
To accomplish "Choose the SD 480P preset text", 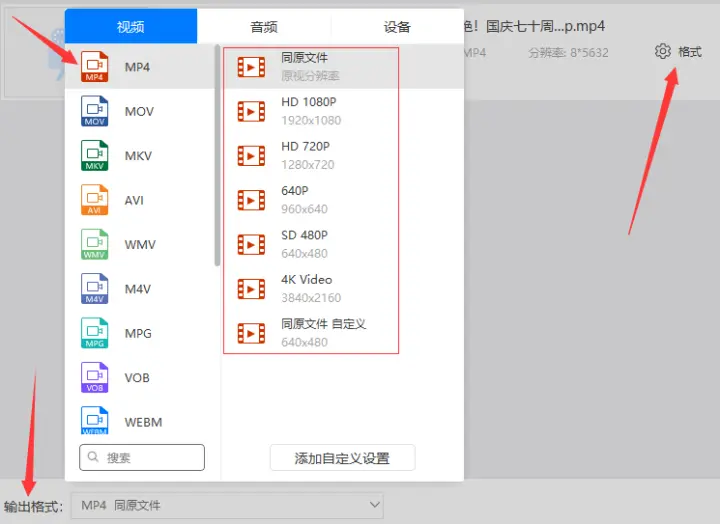I will 304,235.
